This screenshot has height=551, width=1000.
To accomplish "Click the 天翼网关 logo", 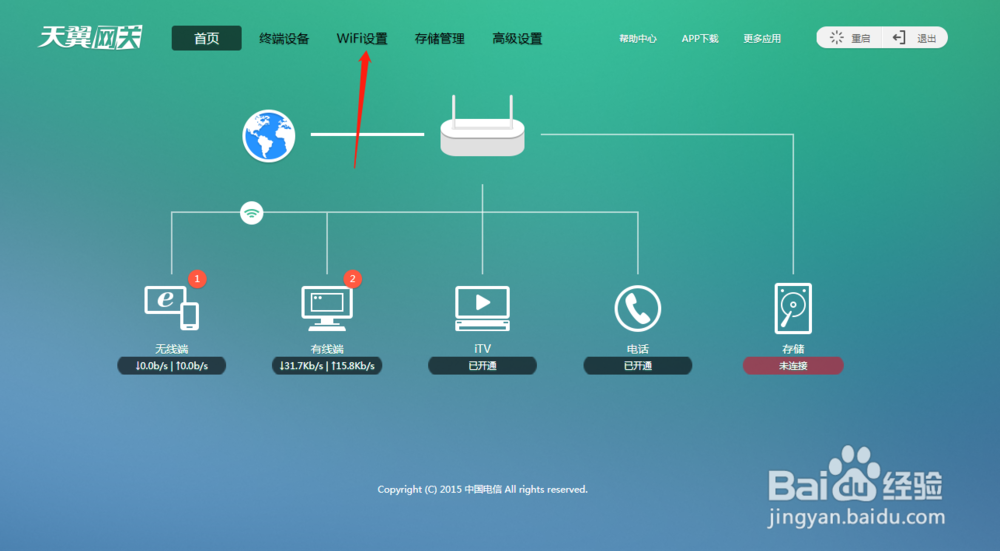I will (90, 38).
